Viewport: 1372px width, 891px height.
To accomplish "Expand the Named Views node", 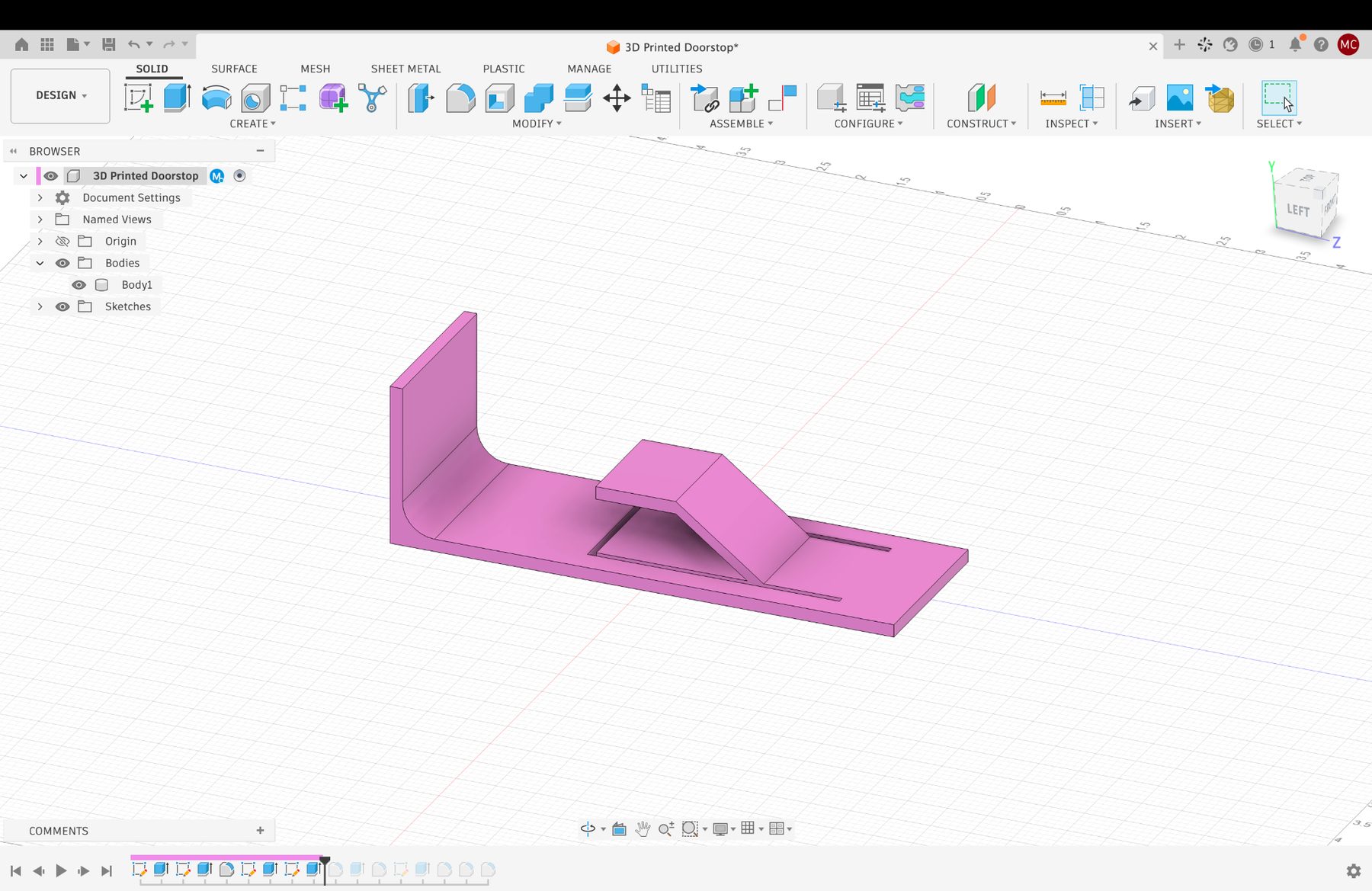I will 40,220.
